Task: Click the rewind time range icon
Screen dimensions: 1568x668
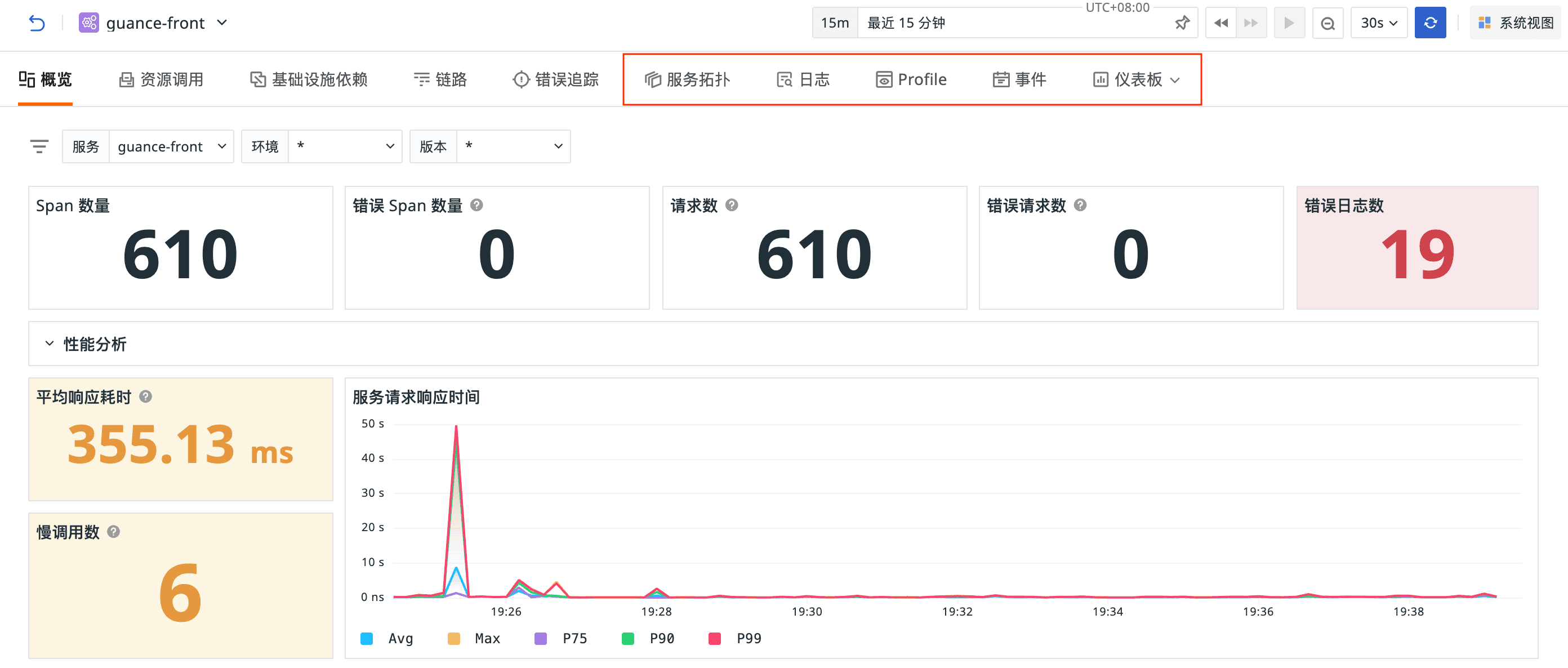Action: (x=1220, y=23)
